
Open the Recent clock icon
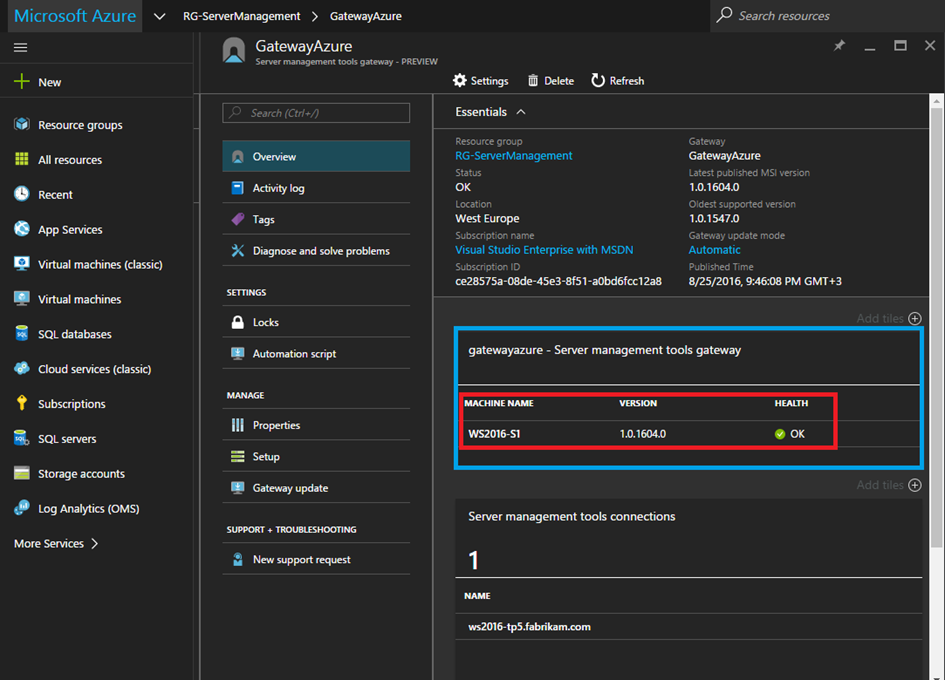point(22,194)
